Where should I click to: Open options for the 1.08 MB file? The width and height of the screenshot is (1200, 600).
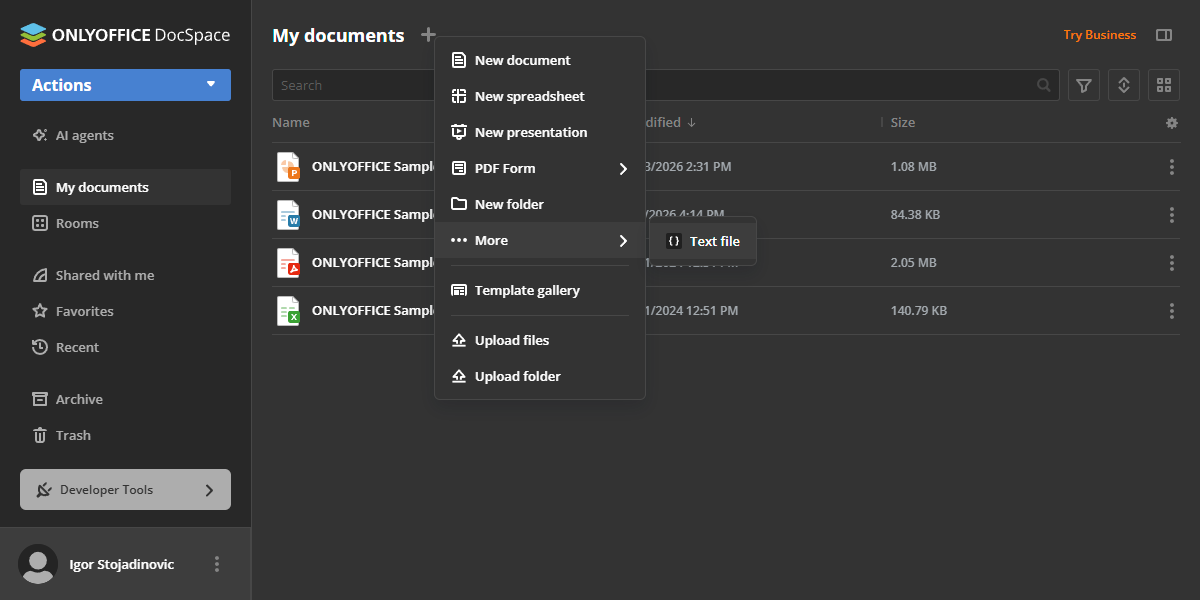pos(1172,167)
